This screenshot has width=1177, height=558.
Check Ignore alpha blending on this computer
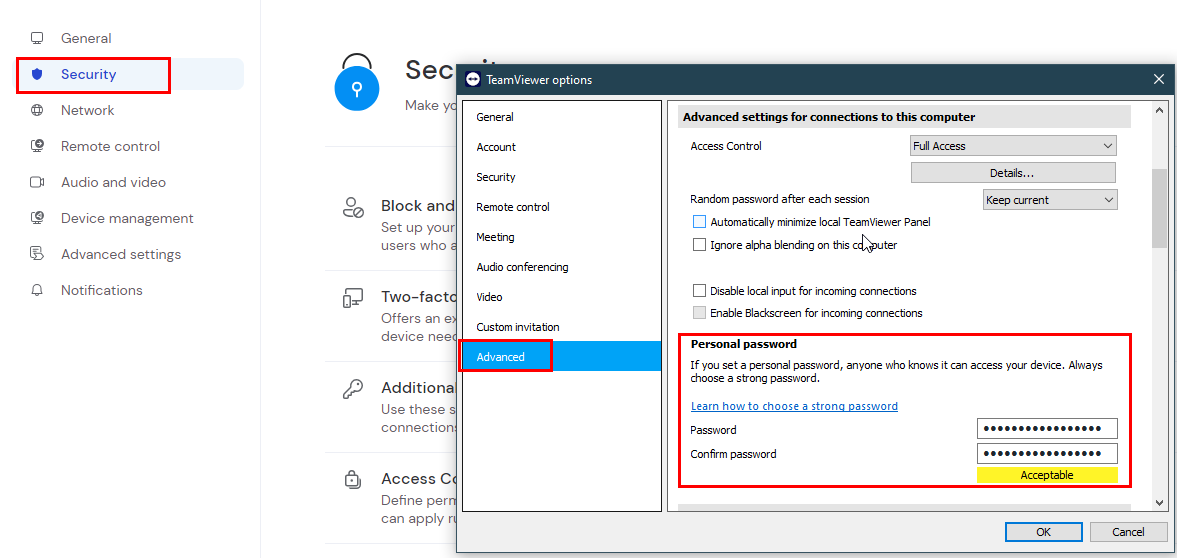(700, 245)
